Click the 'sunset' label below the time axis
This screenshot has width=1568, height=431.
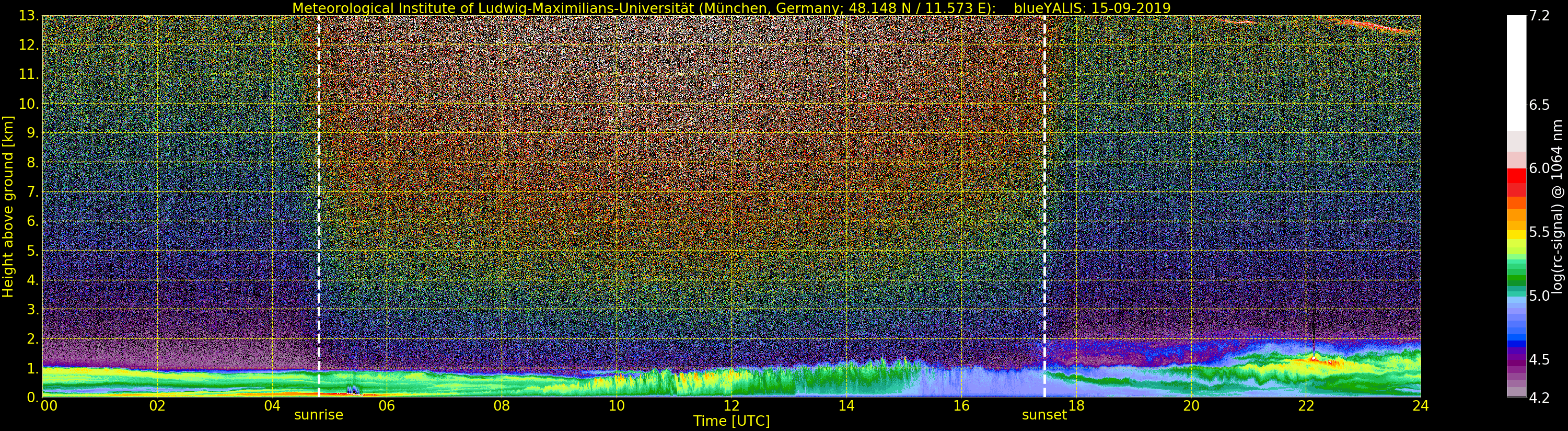pyautogui.click(x=1044, y=415)
